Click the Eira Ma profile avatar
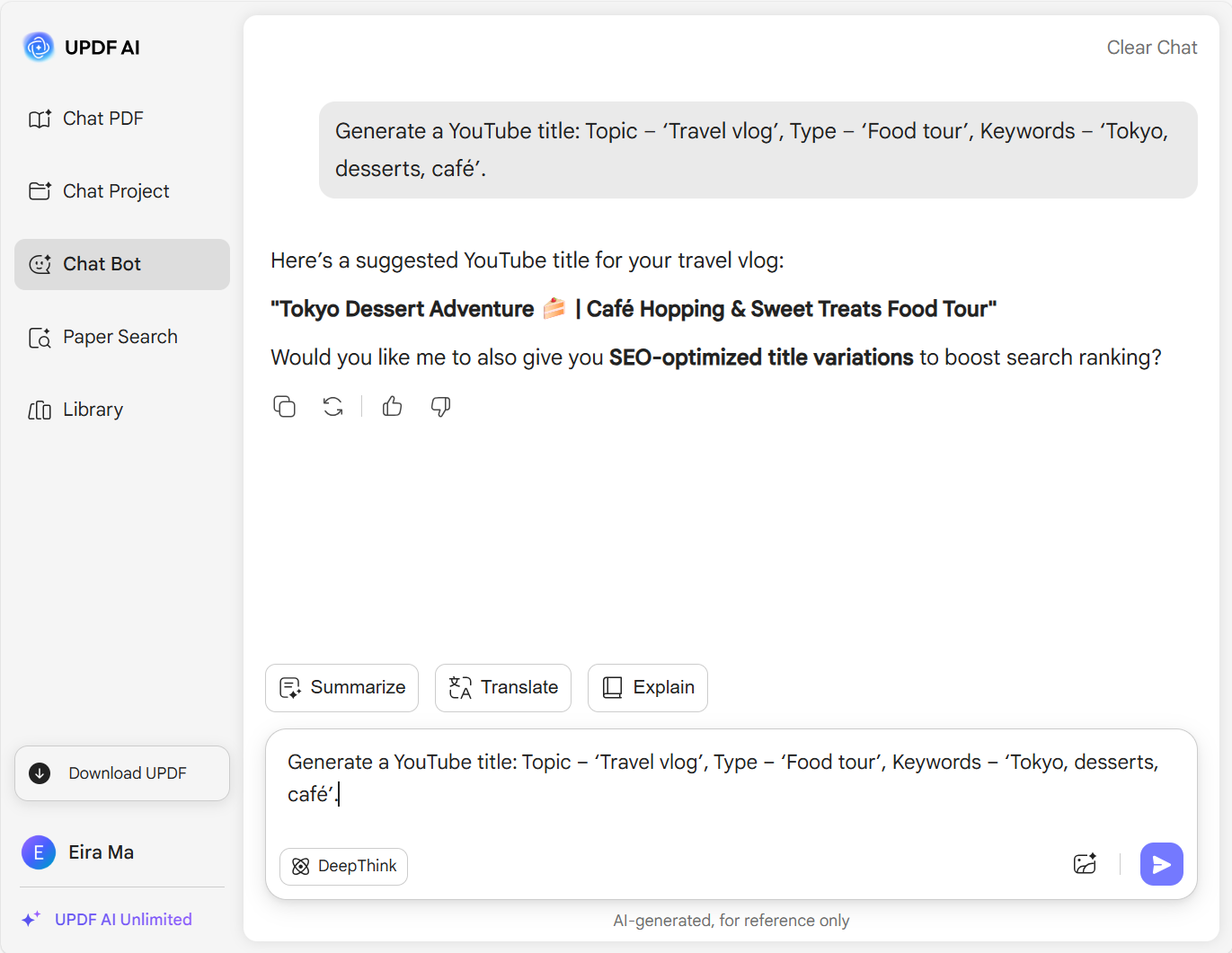1232x953 pixels. (39, 852)
